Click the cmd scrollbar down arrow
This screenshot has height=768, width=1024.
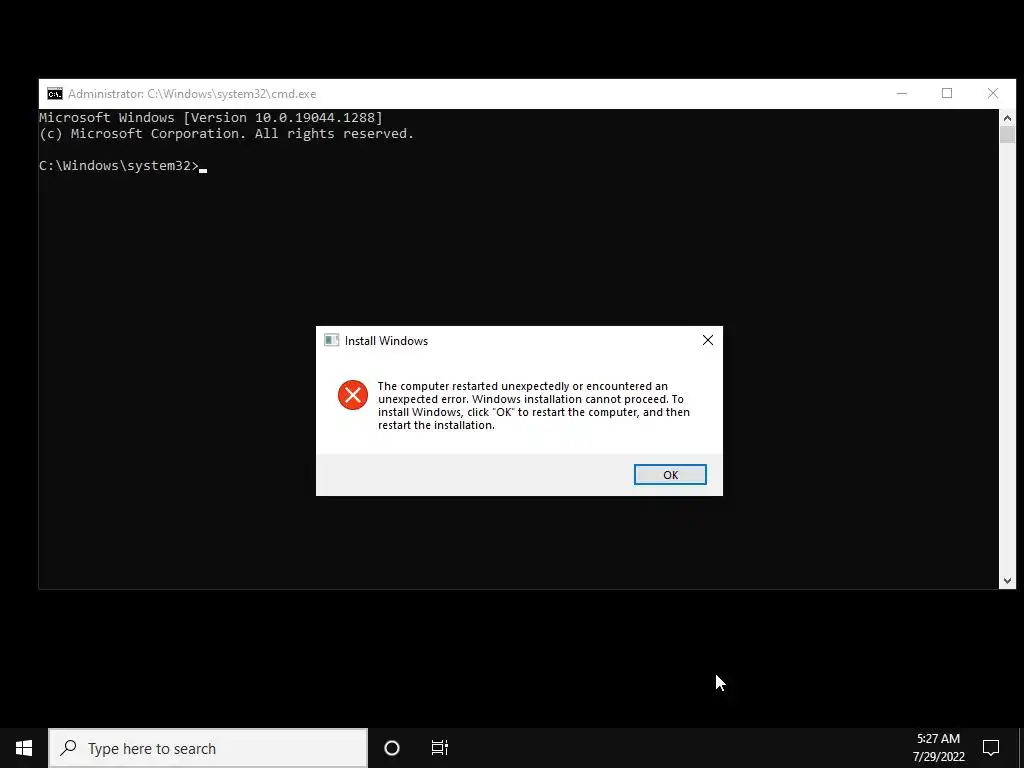pos(1007,581)
